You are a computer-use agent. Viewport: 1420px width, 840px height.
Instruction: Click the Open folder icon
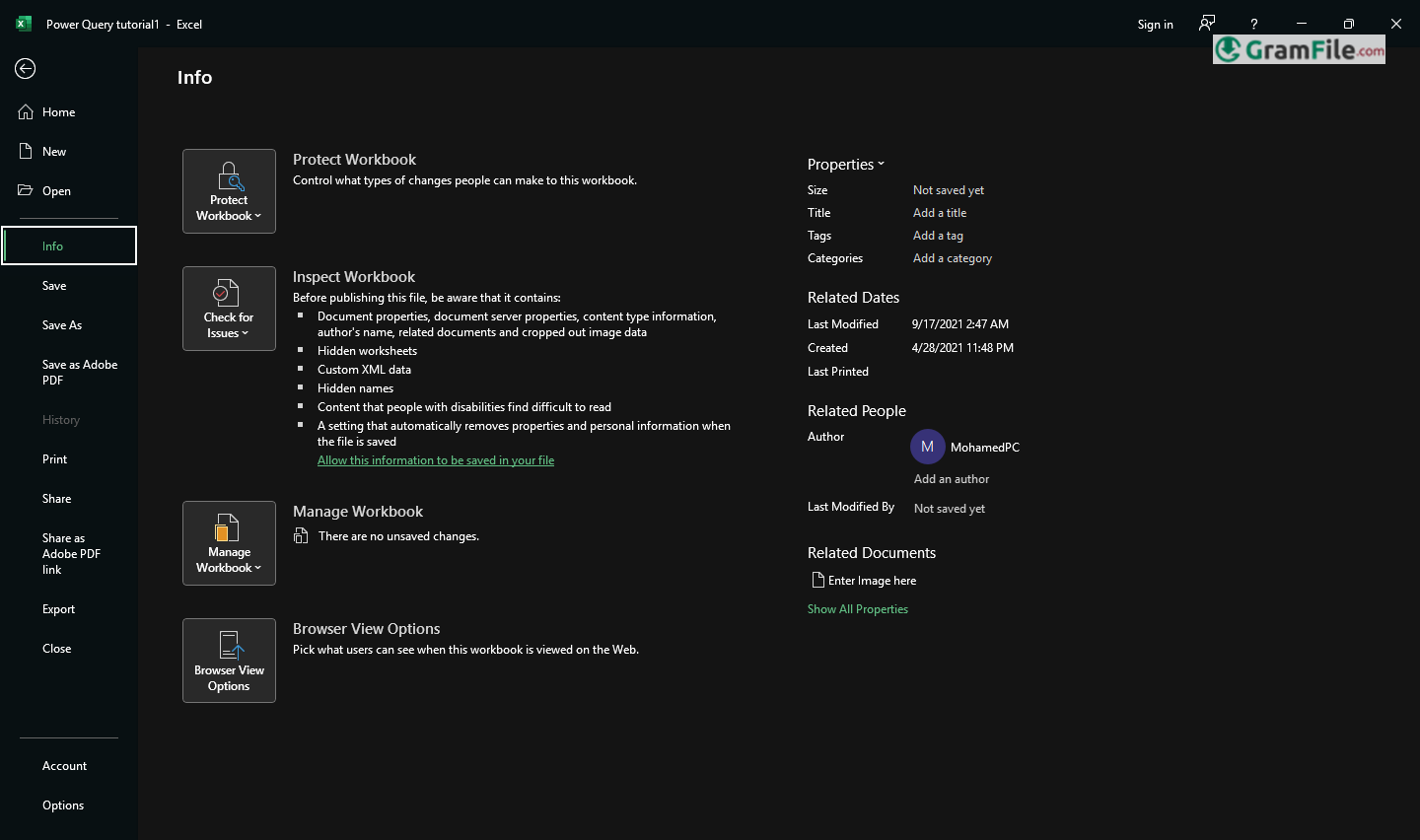[26, 190]
